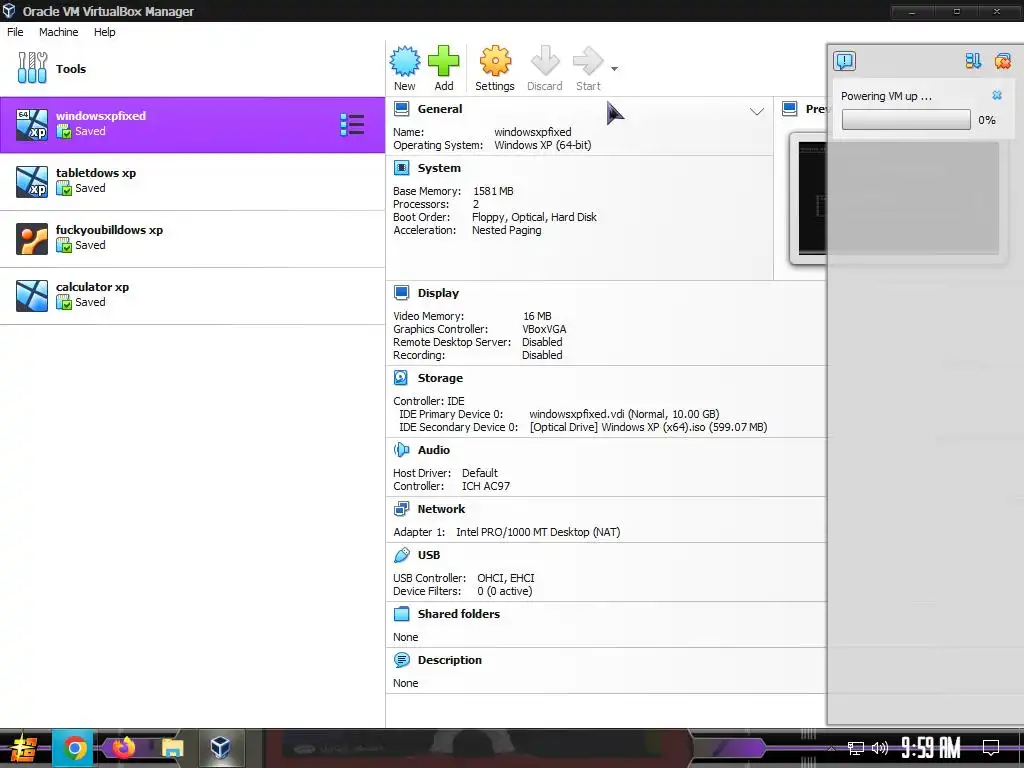Open the Windows action center icon
1024x768 pixels.
991,748
